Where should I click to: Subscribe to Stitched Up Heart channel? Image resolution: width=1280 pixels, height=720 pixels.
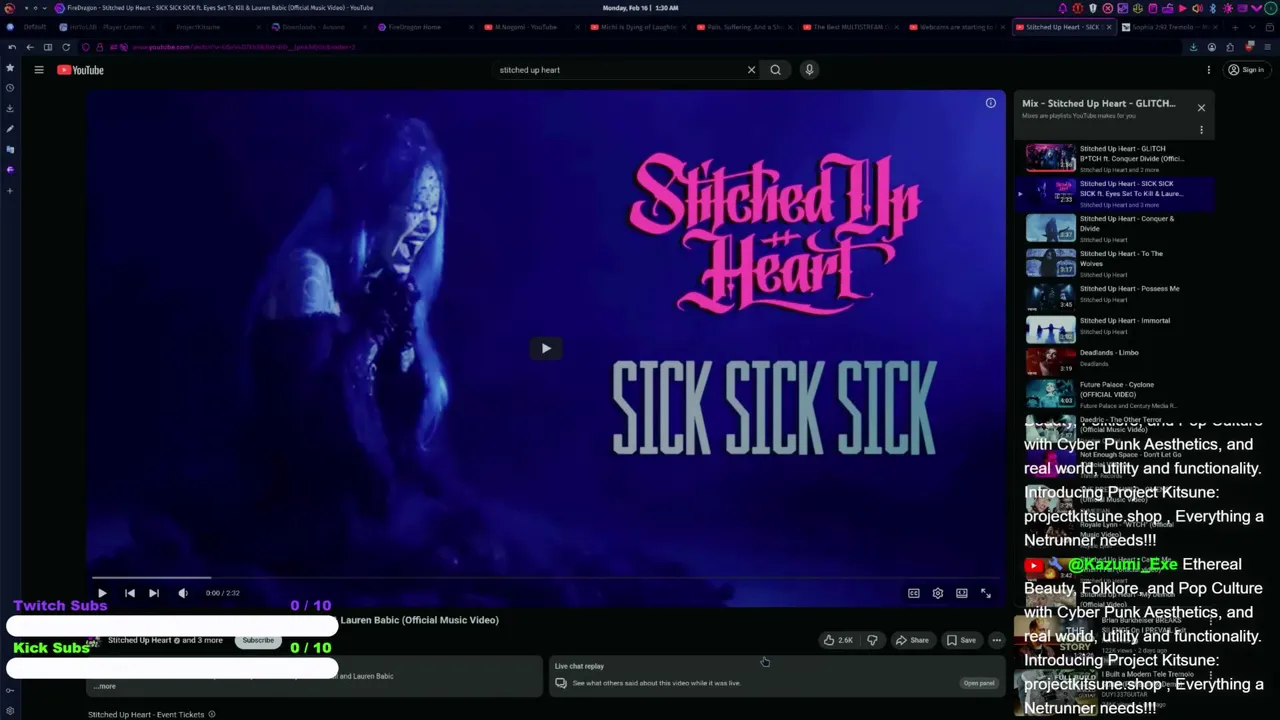[x=258, y=640]
